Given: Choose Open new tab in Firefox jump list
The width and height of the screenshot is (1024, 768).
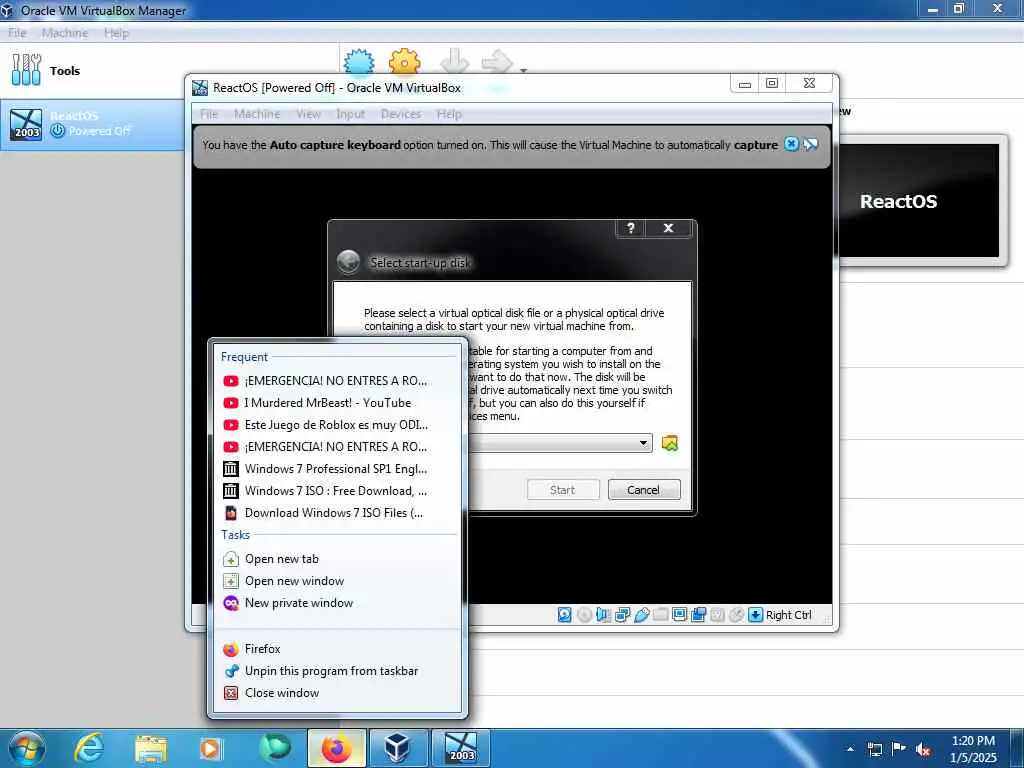Looking at the screenshot, I should (x=337, y=559).
